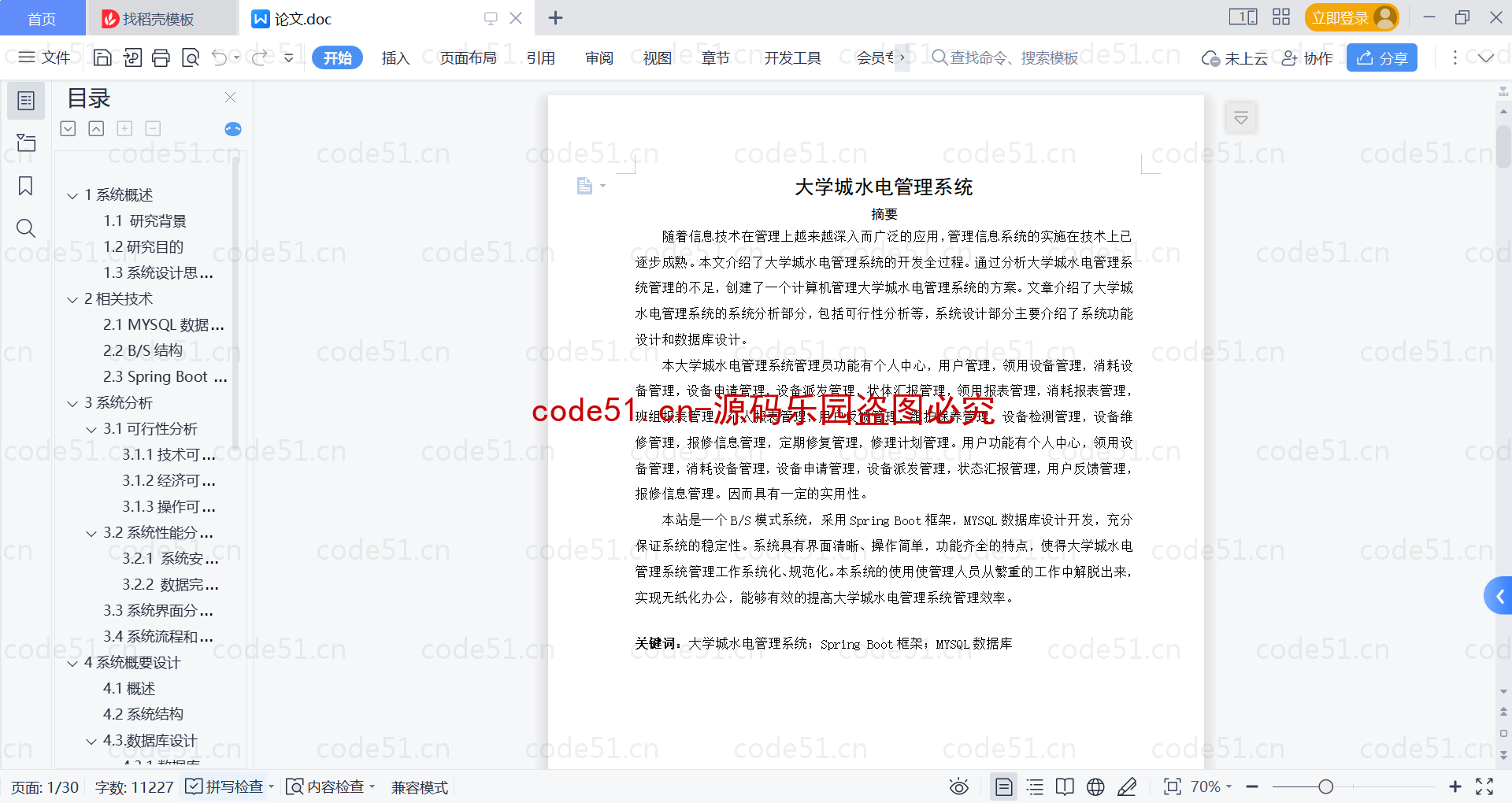The height and width of the screenshot is (803, 1512).
Task: Click the zoom slider handle
Action: tap(1326, 786)
